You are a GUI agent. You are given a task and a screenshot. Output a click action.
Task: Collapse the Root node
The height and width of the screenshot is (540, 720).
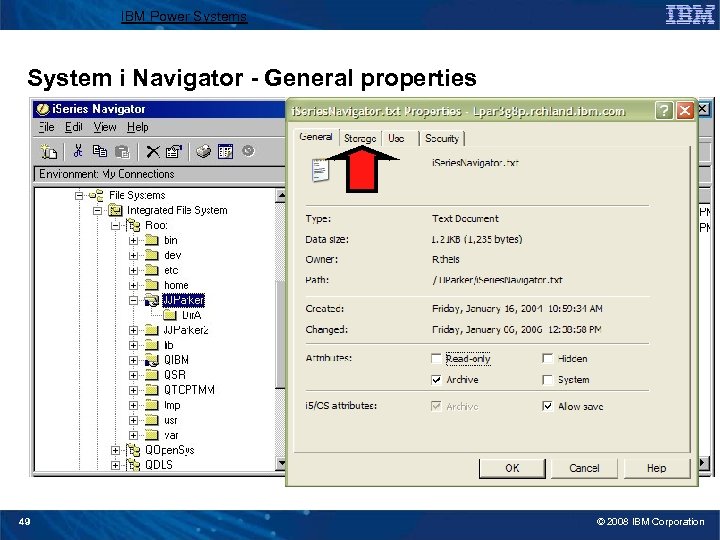[115, 225]
